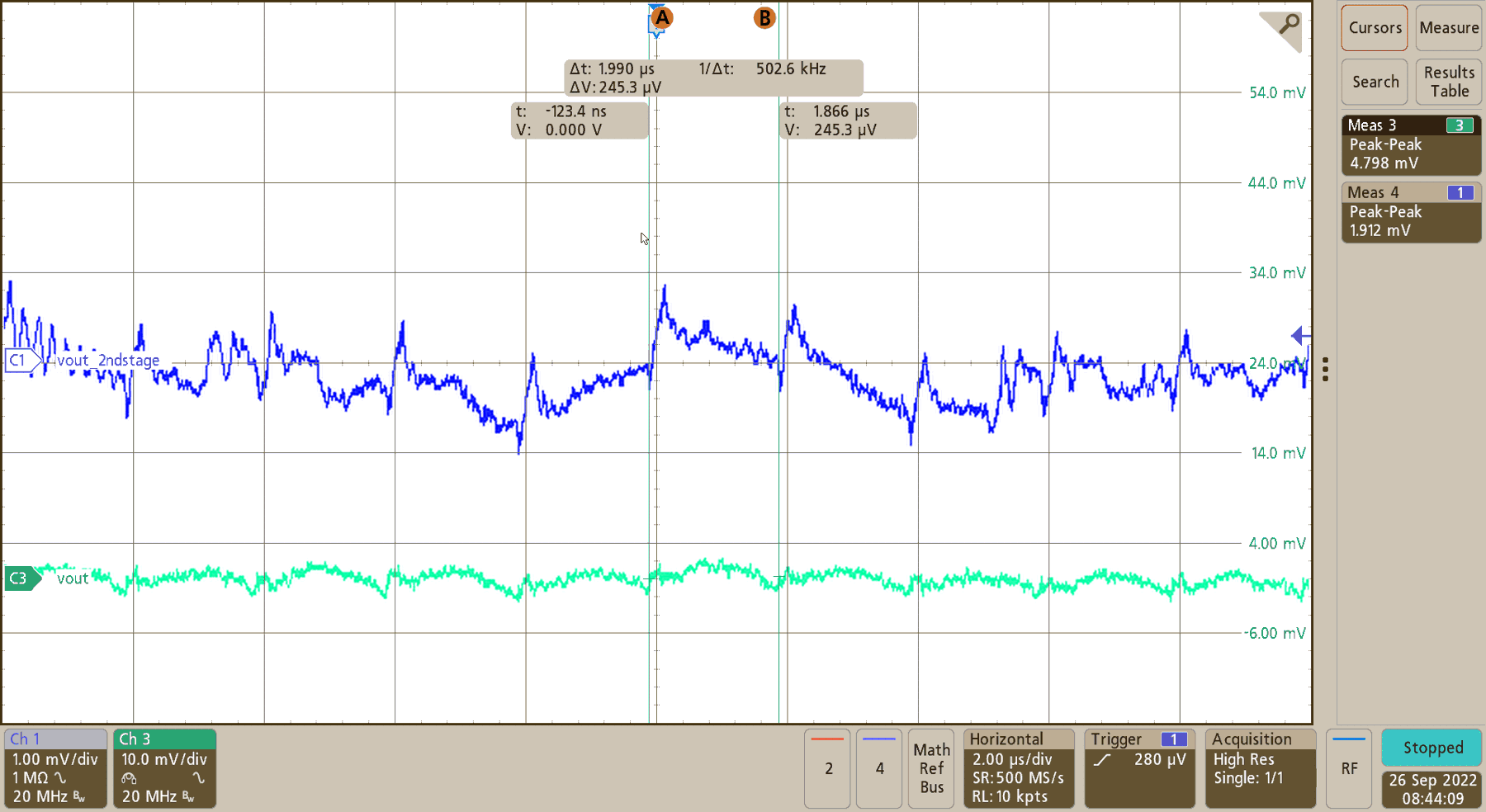Screen dimensions: 1486x812
Task: Click the Meas 3 Peak-Peak badge
Action: tap(1410, 144)
